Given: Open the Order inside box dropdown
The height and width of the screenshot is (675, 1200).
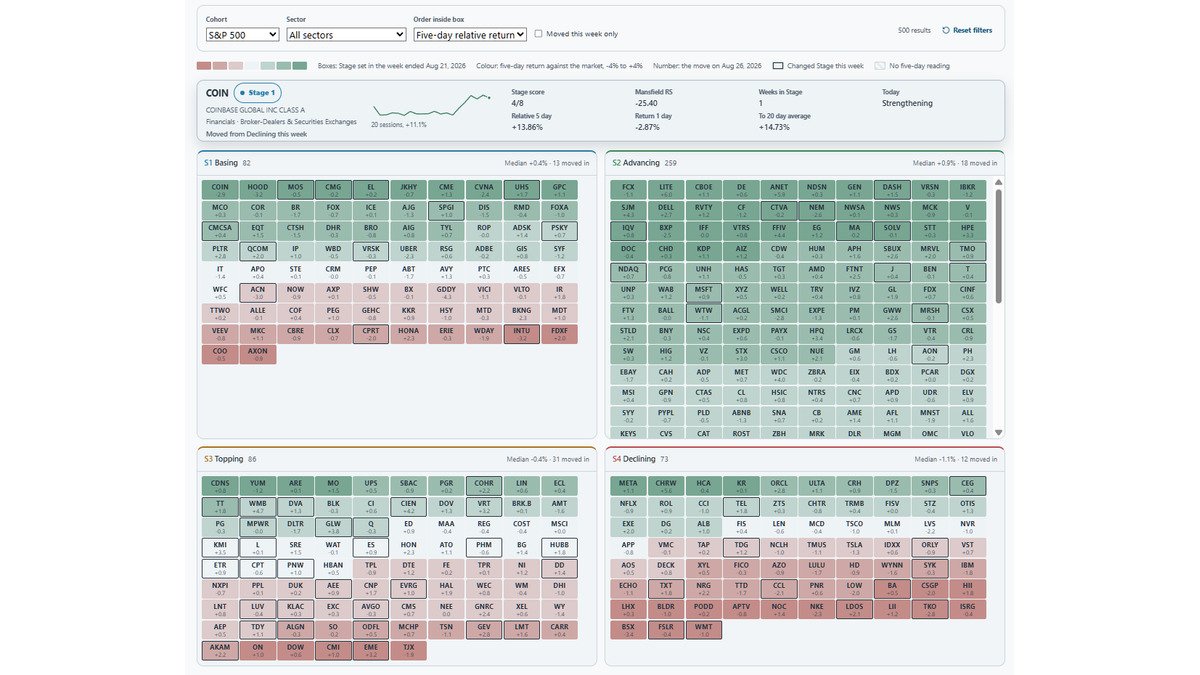Looking at the screenshot, I should (470, 34).
